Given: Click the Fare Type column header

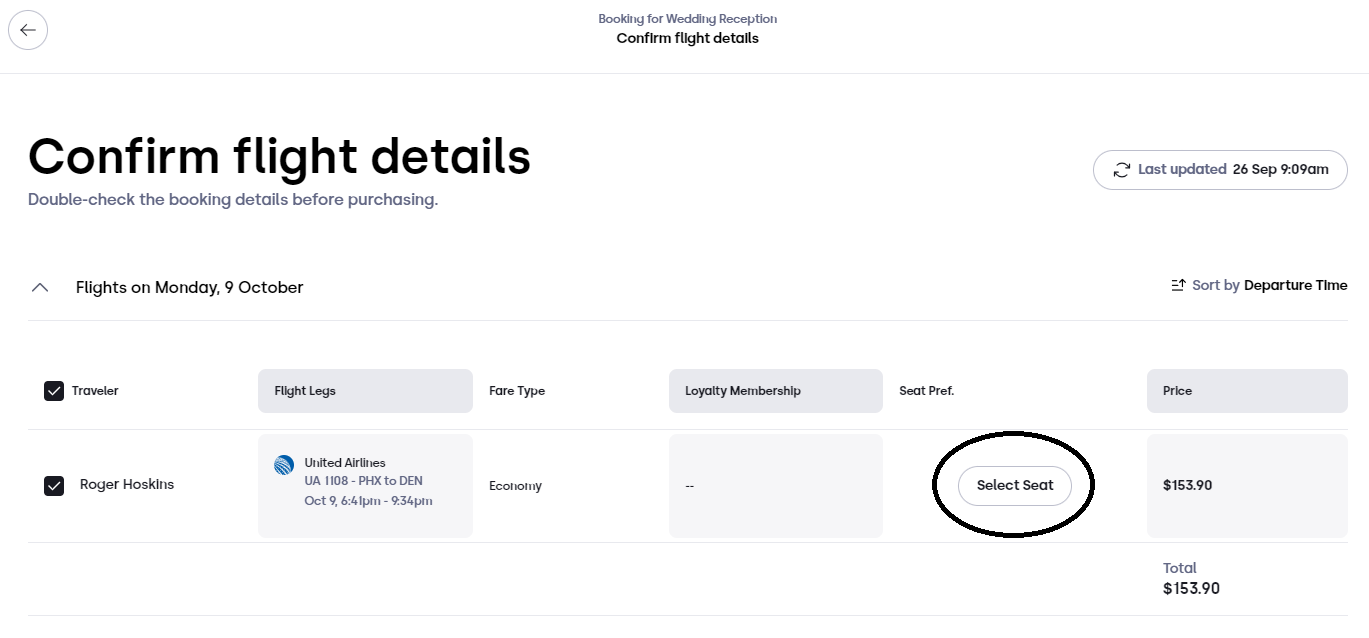Looking at the screenshot, I should (517, 391).
